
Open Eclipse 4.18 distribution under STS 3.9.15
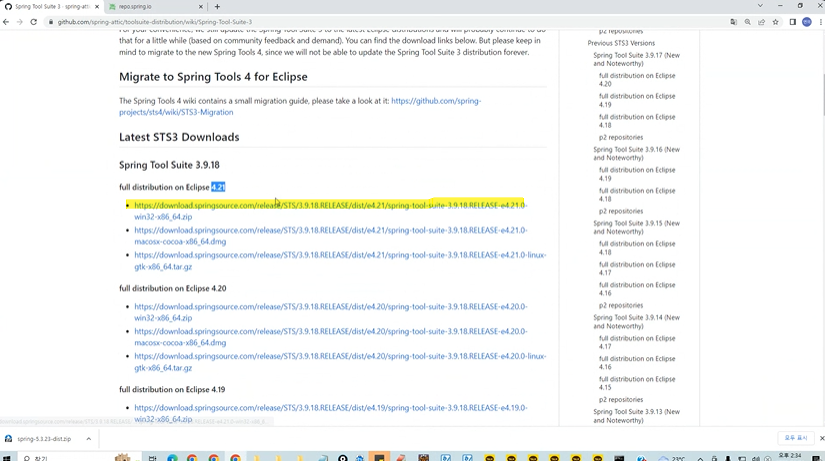637,248
